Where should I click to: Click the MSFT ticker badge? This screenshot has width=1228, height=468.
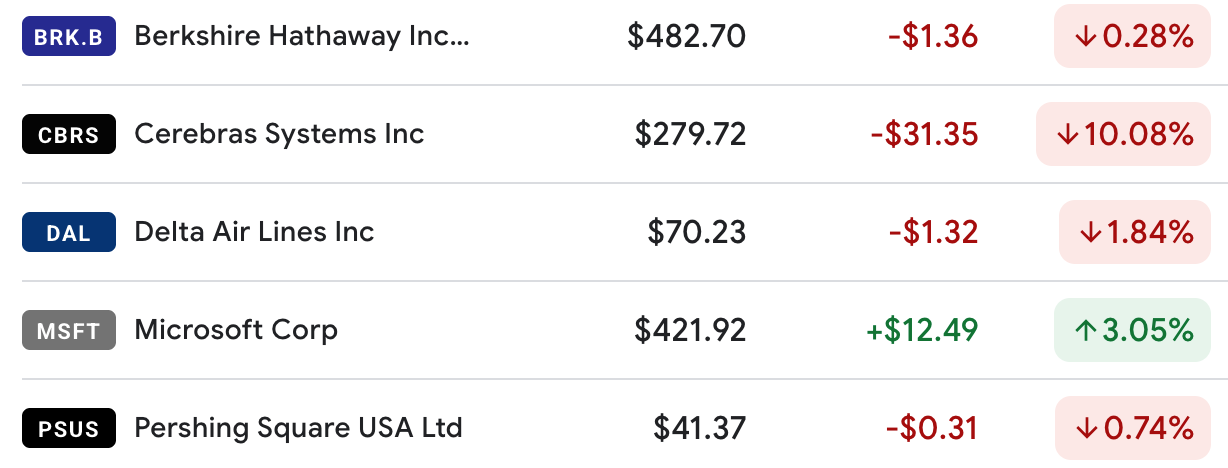point(69,331)
